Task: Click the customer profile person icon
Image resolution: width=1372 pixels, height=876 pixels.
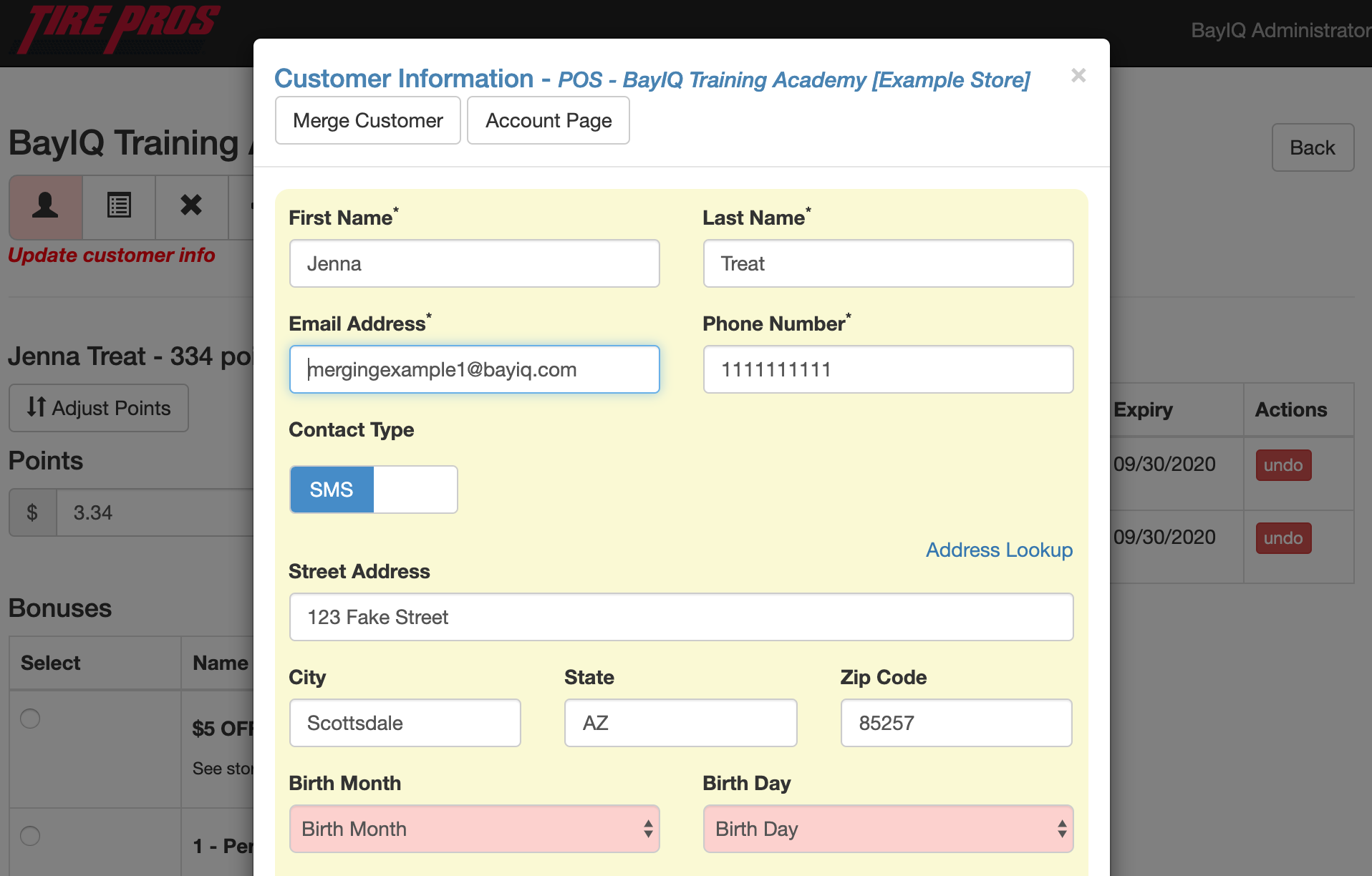Action: point(45,206)
